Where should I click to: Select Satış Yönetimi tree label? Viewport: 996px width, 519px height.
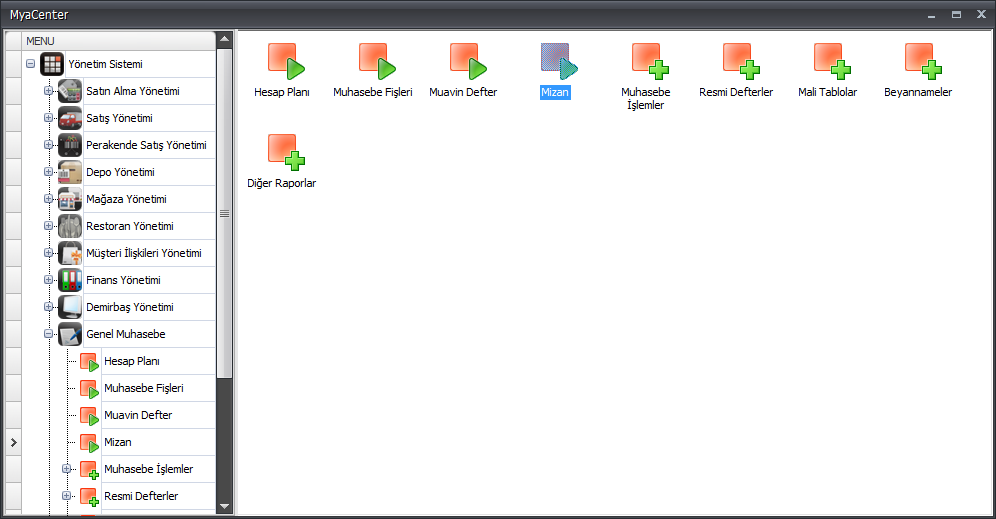[x=119, y=118]
